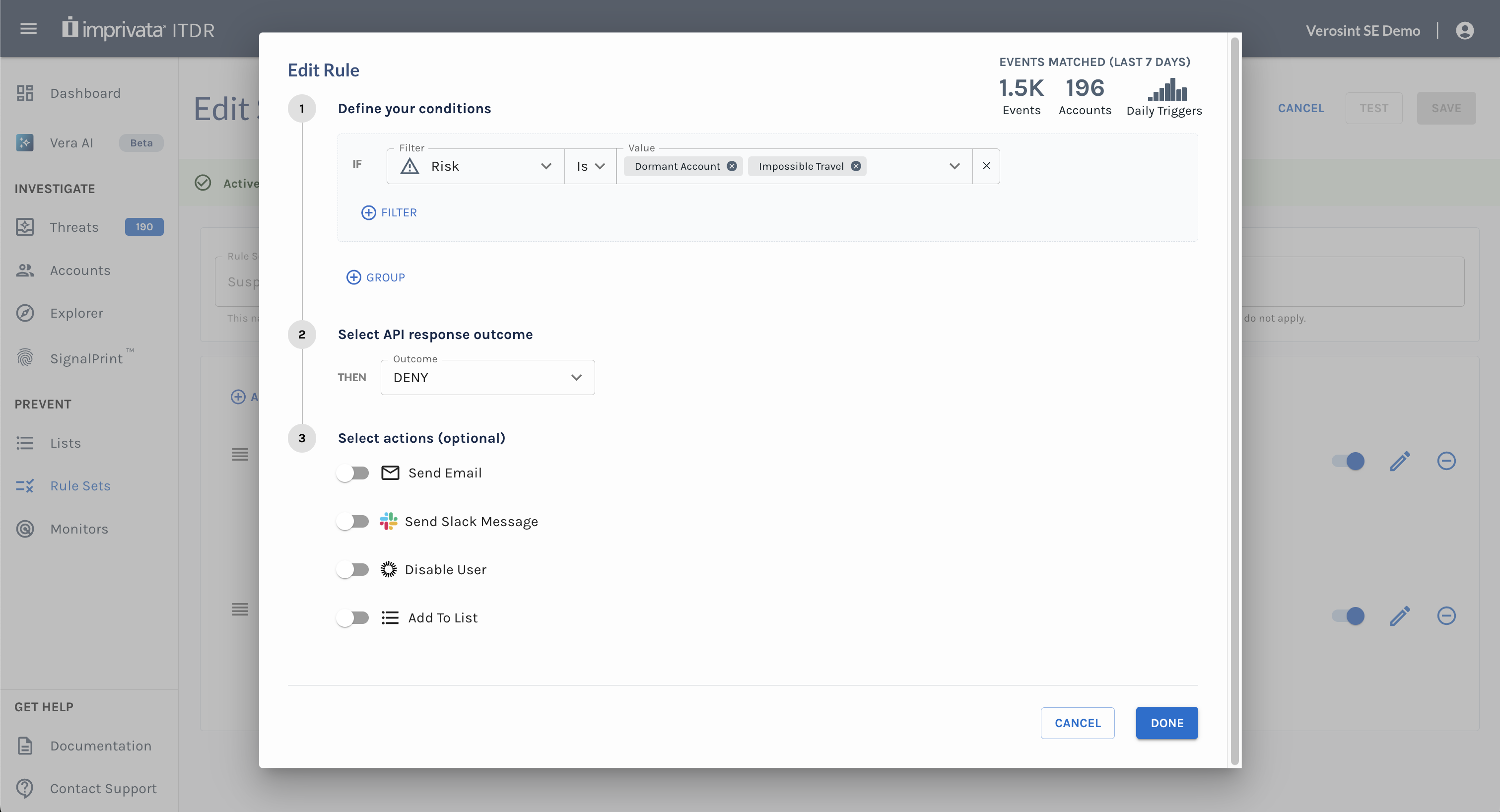Viewport: 1500px width, 812px height.
Task: Expand the DENY outcome dropdown
Action: point(487,378)
